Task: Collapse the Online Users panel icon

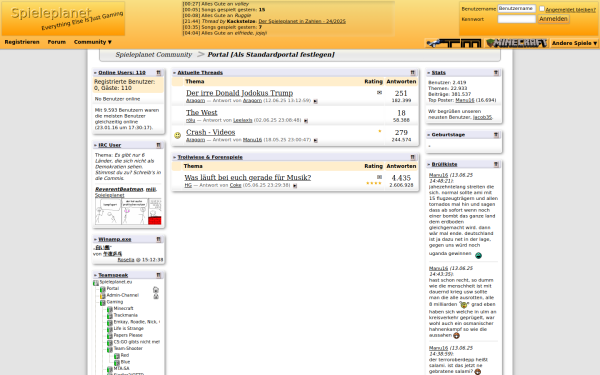Action: pos(158,72)
